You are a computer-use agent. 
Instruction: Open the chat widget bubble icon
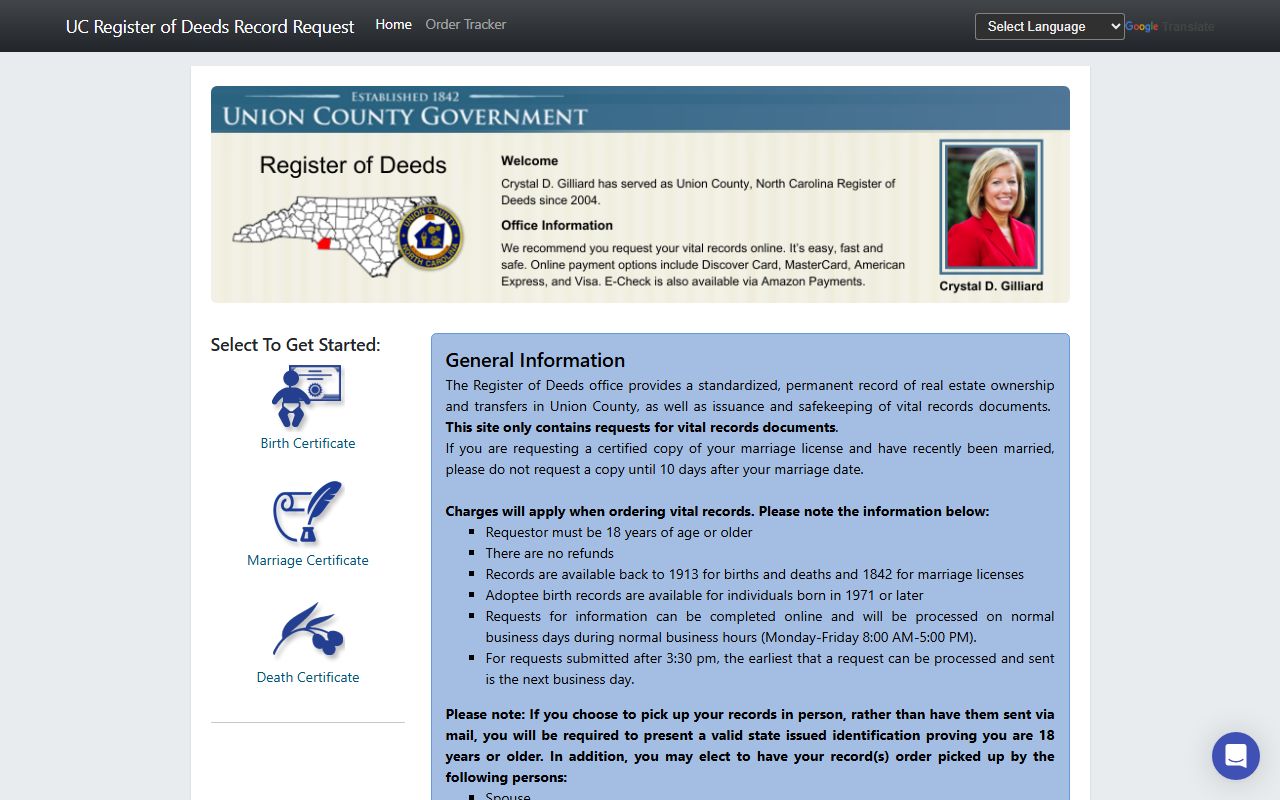[x=1235, y=755]
